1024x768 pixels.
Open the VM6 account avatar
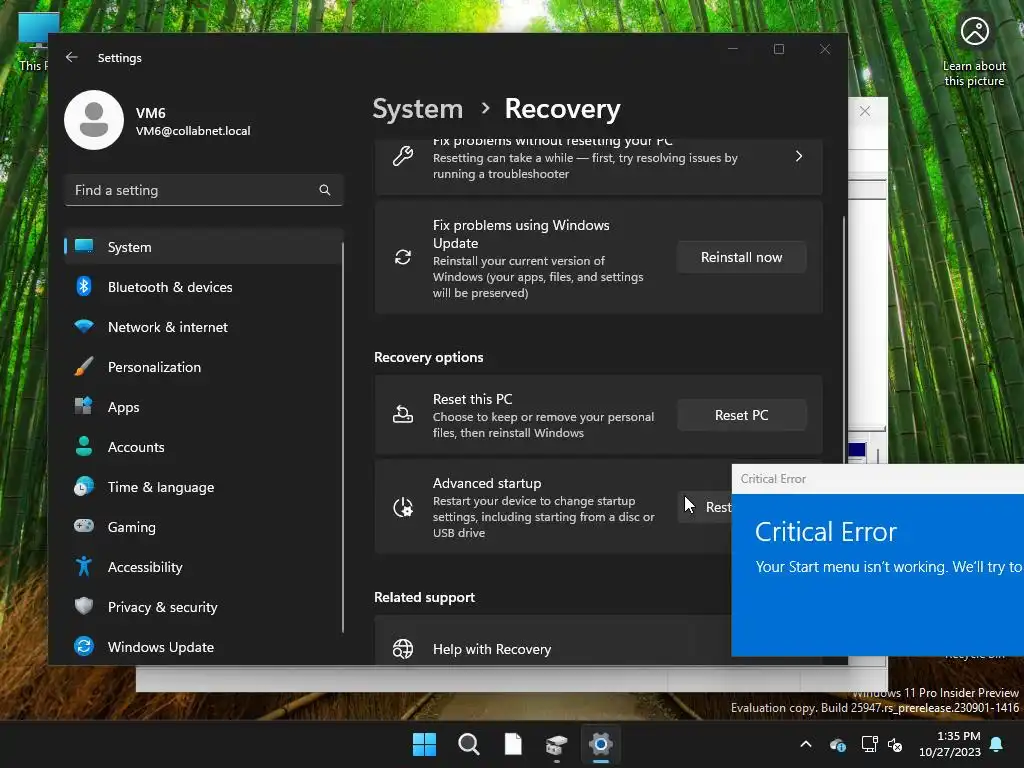[94, 120]
